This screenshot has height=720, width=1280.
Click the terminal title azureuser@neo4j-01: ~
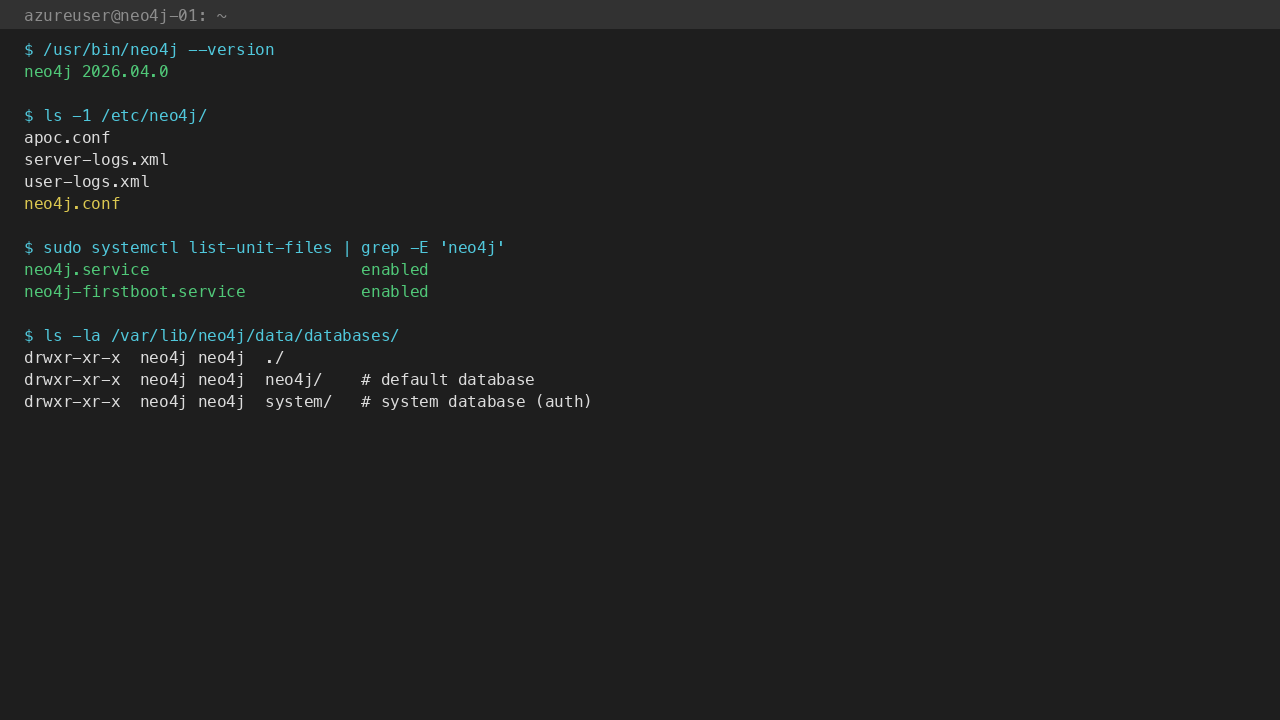coord(125,16)
